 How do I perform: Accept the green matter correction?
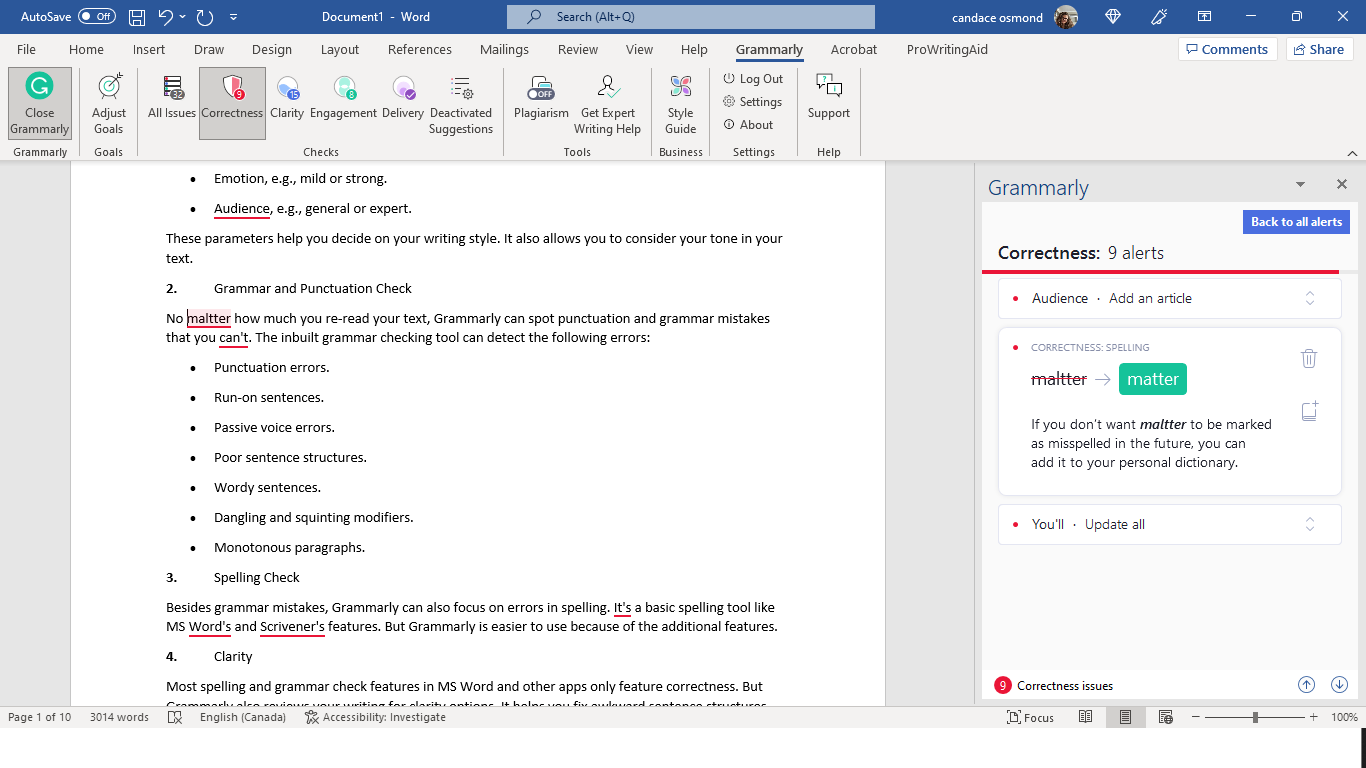(x=1152, y=379)
